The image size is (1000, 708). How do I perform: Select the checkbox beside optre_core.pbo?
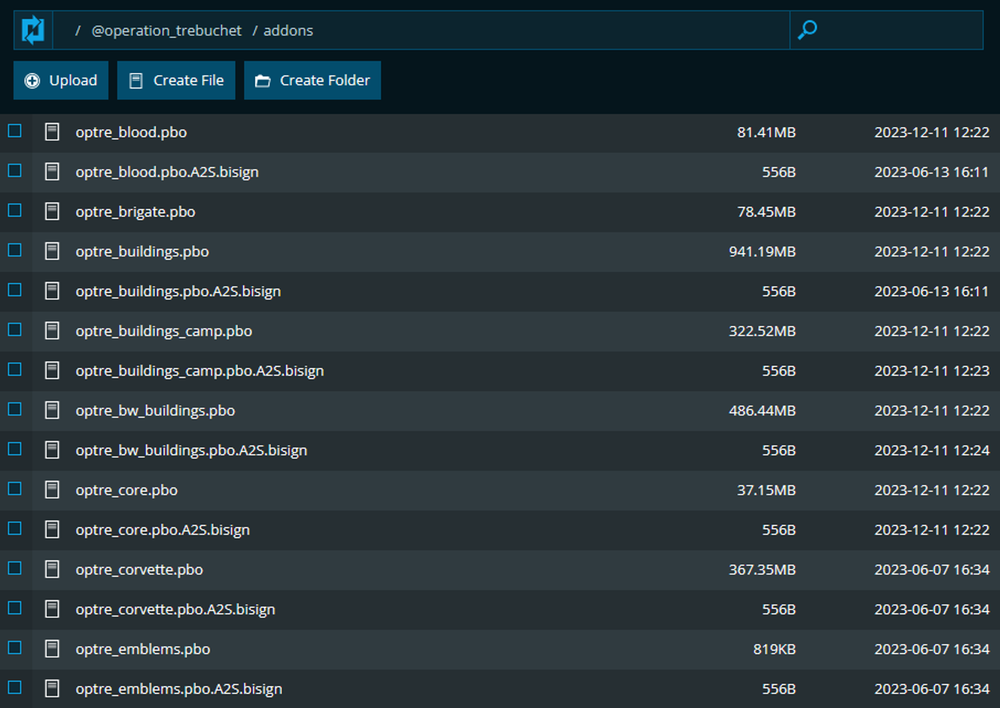pos(14,489)
